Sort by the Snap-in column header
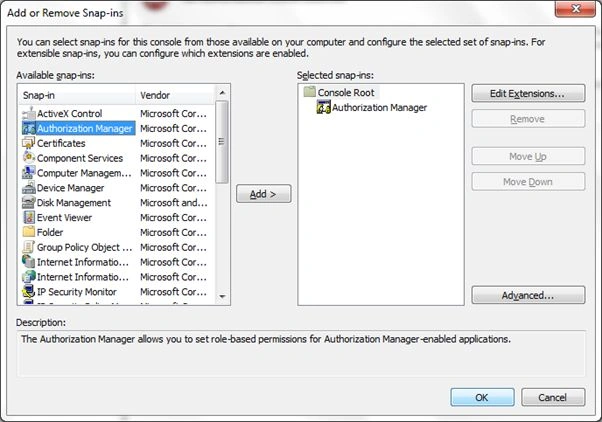The width and height of the screenshot is (602, 422). coord(77,95)
